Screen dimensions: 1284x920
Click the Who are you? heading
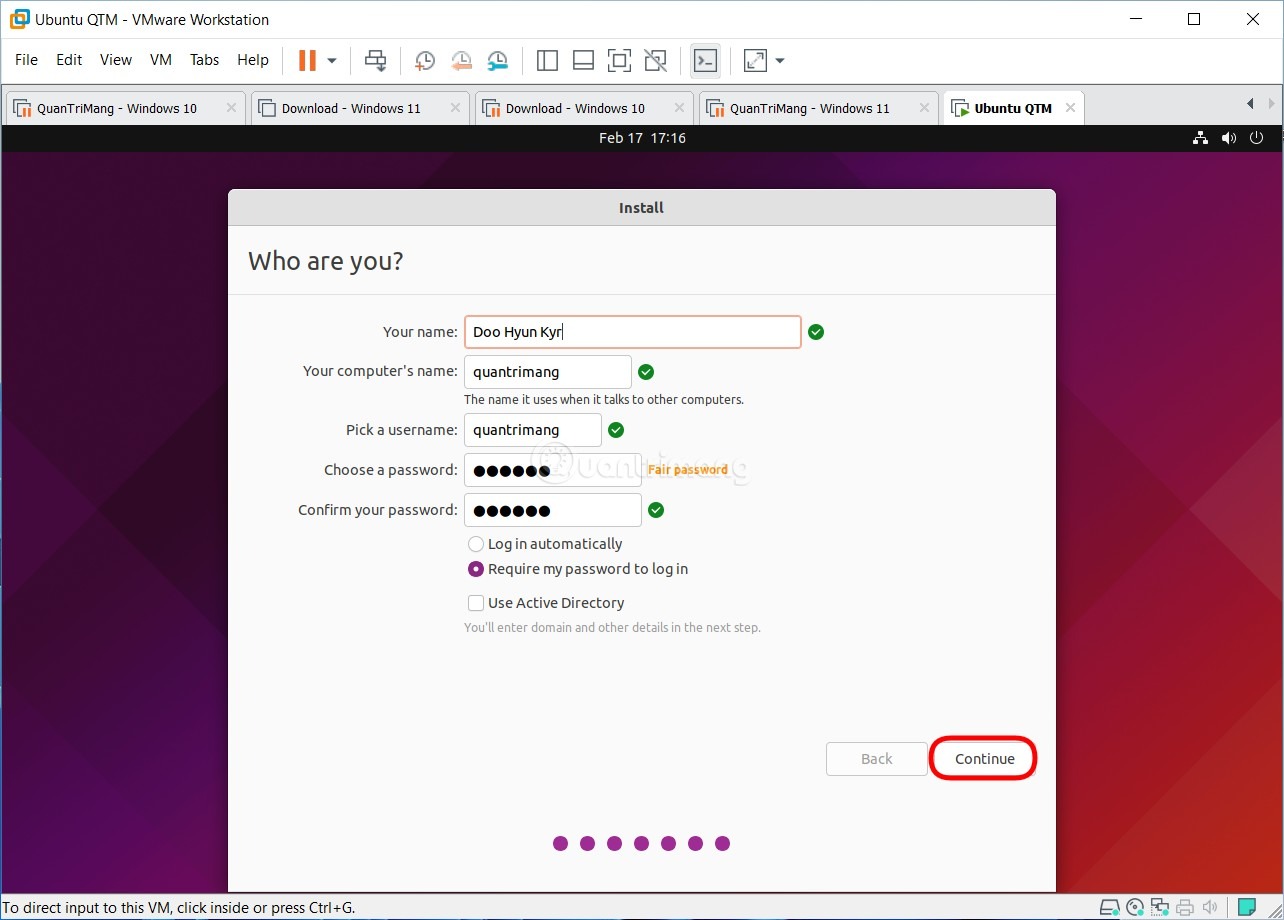[326, 261]
